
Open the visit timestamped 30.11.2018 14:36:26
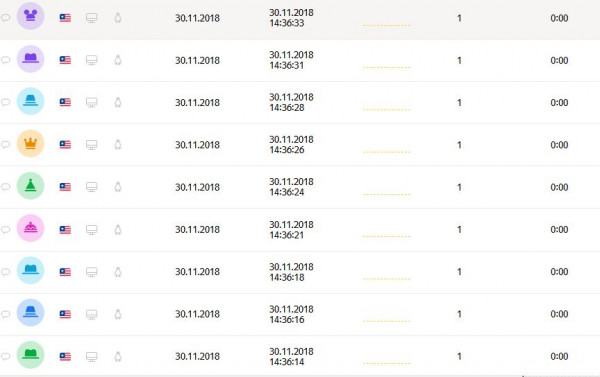(291, 145)
